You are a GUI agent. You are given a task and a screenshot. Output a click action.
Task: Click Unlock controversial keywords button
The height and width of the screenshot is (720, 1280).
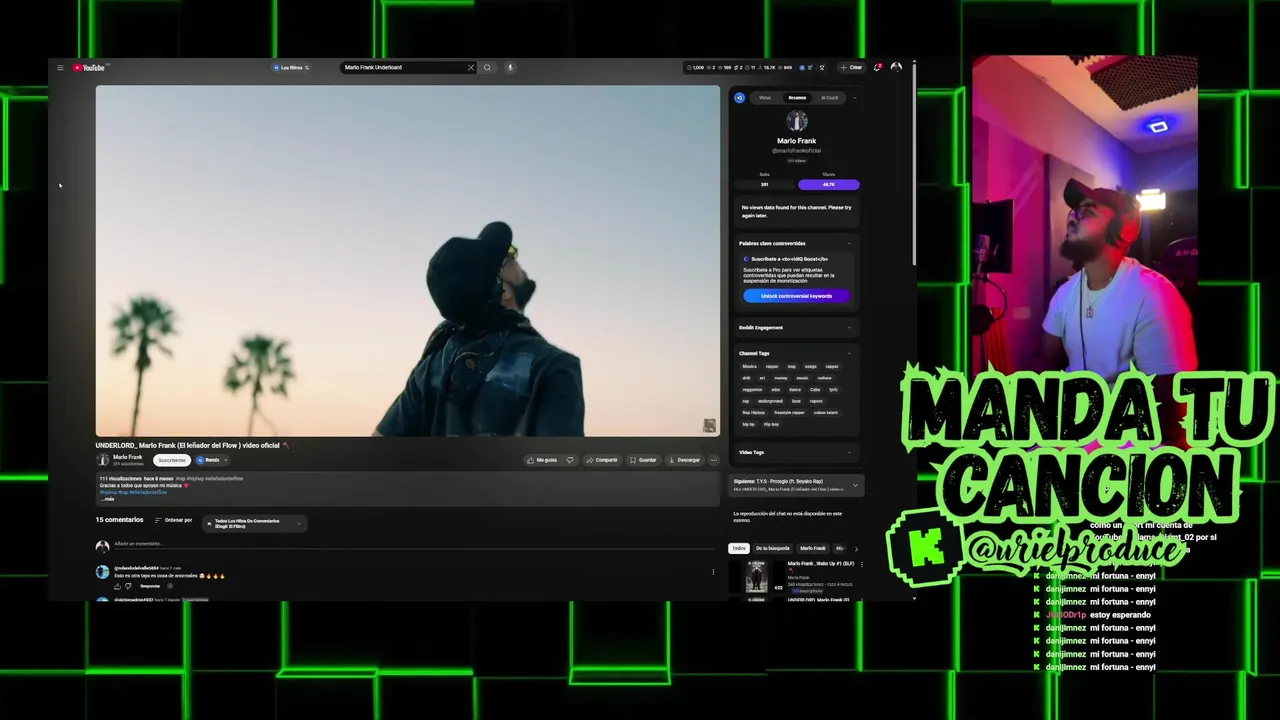click(797, 296)
